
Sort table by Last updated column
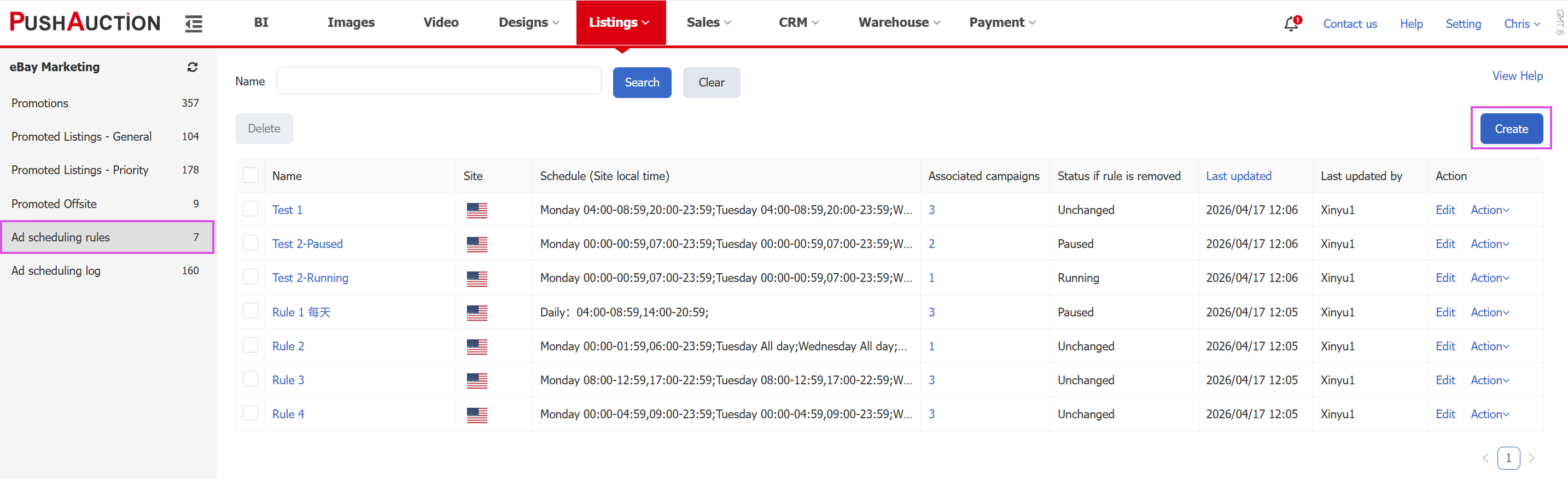pyautogui.click(x=1238, y=176)
